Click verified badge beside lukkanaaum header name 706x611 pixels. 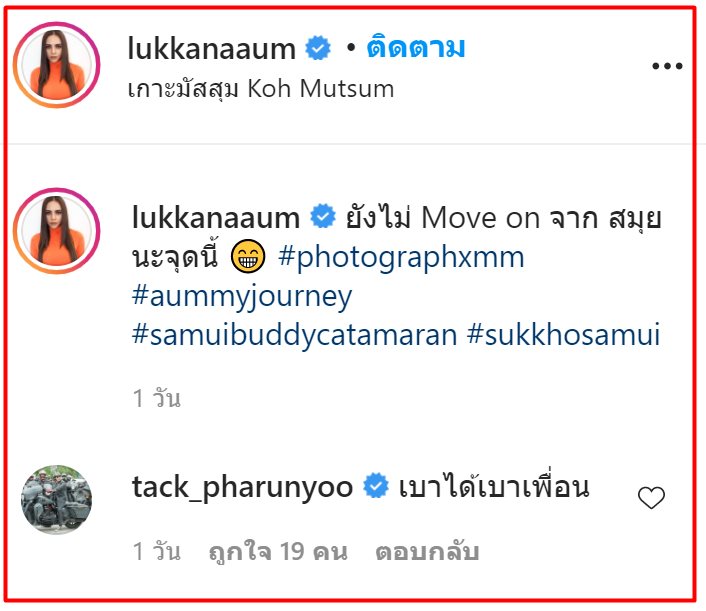coord(318,48)
